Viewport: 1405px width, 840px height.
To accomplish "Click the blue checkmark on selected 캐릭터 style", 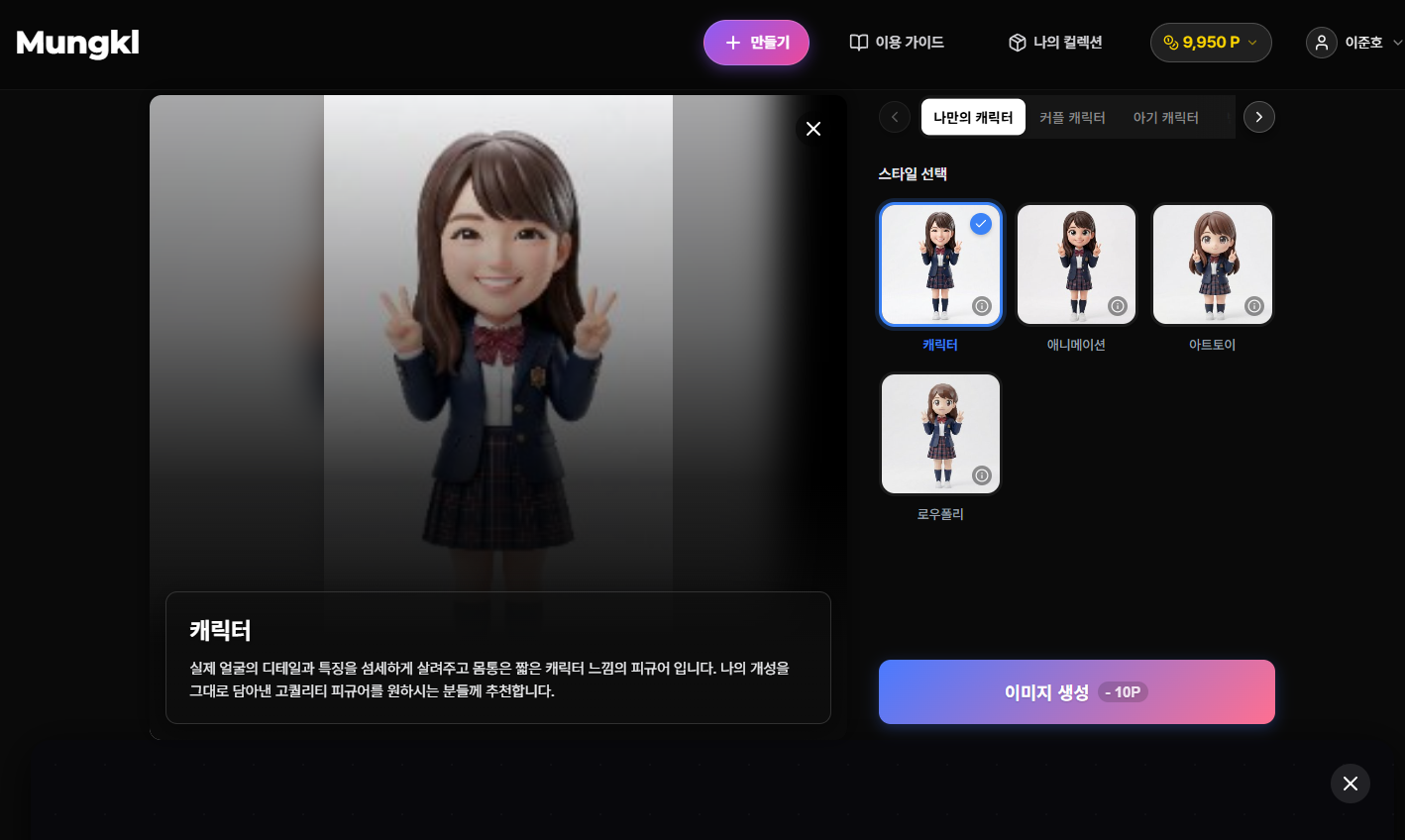I will pyautogui.click(x=981, y=224).
